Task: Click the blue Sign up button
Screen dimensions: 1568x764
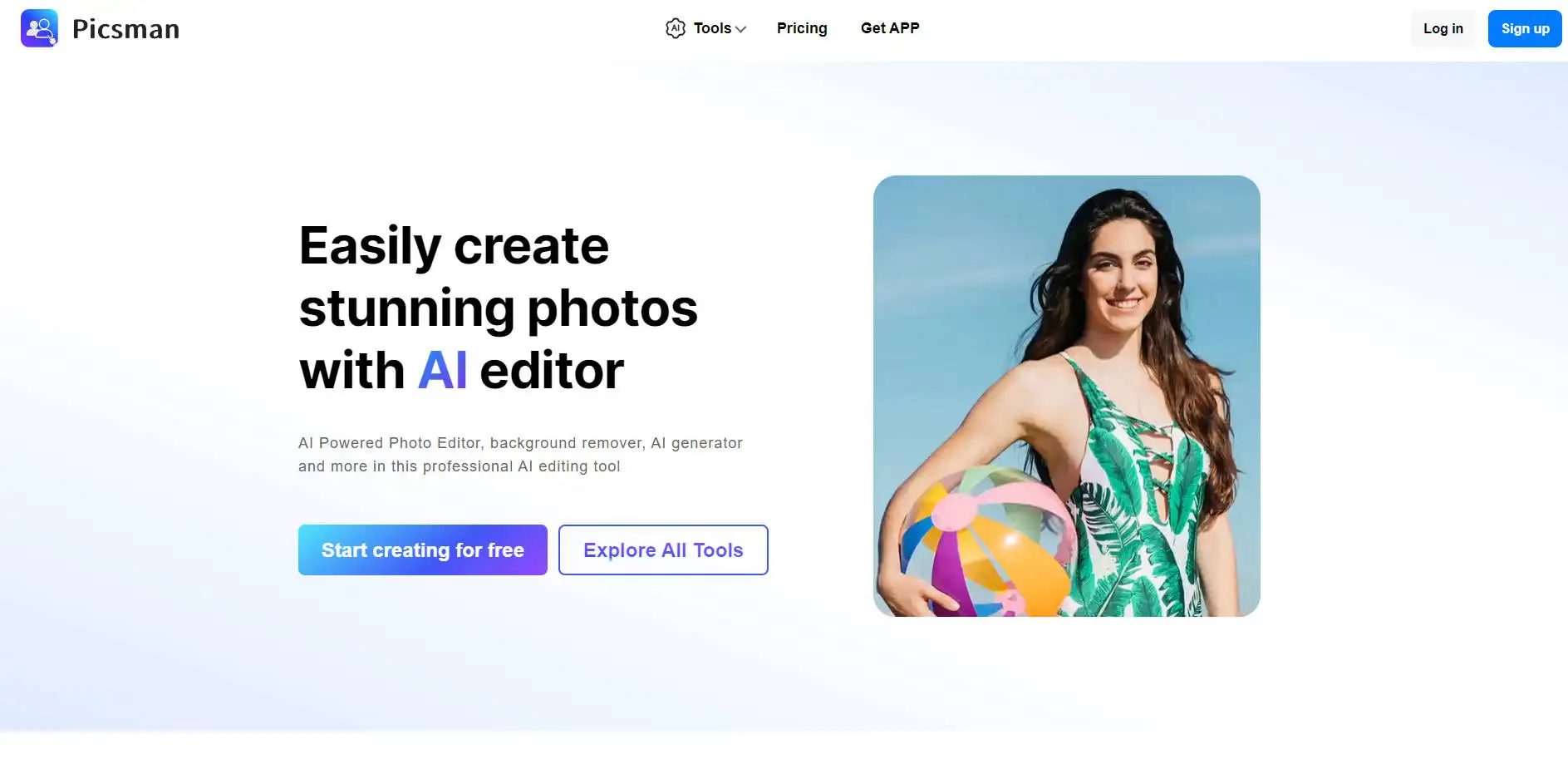Action: click(x=1525, y=28)
